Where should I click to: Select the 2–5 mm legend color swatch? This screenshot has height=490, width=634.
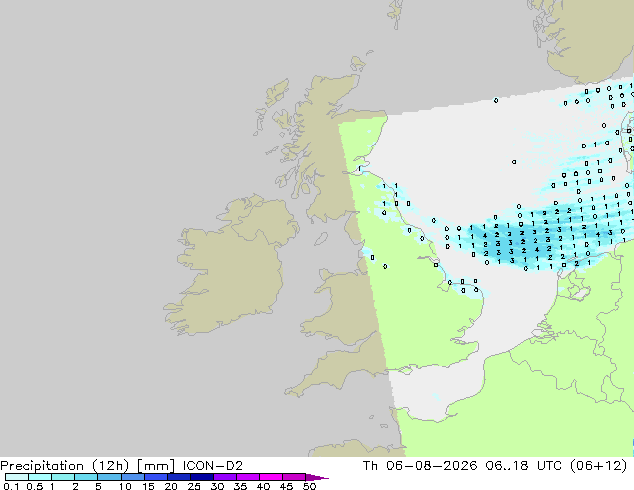[86, 477]
